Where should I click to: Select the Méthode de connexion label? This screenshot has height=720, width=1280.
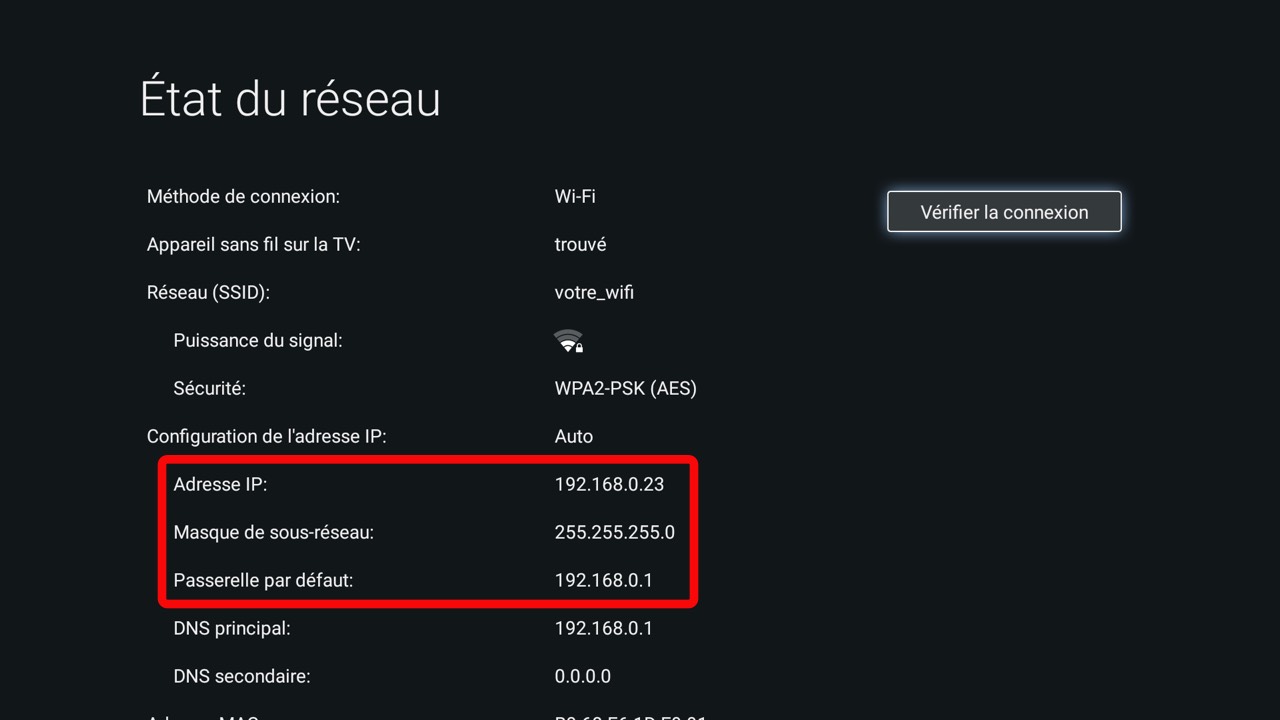click(243, 197)
